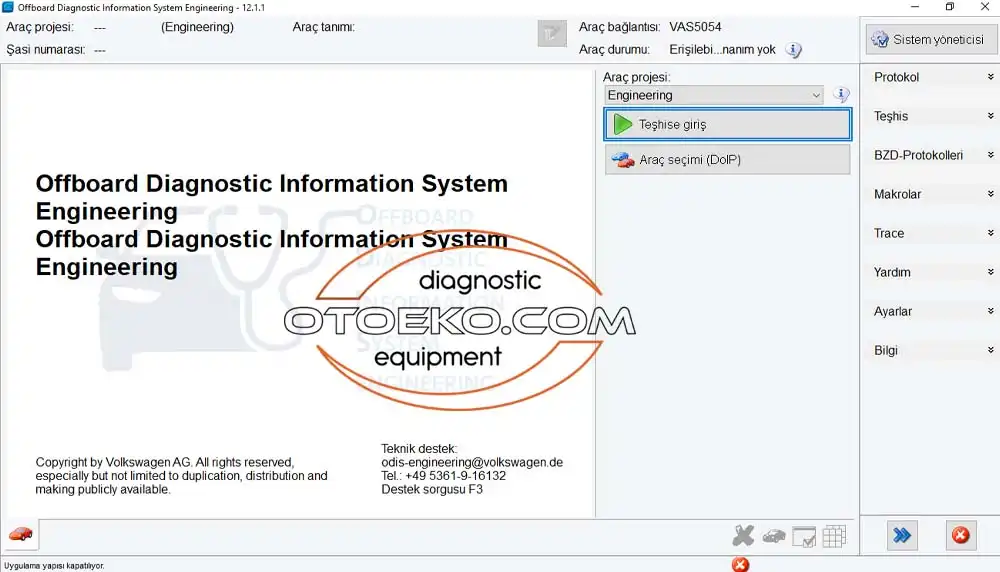Screen dimensions: 1000x572
Task: Click the grid table icon in bottom toolbar
Action: [x=834, y=536]
